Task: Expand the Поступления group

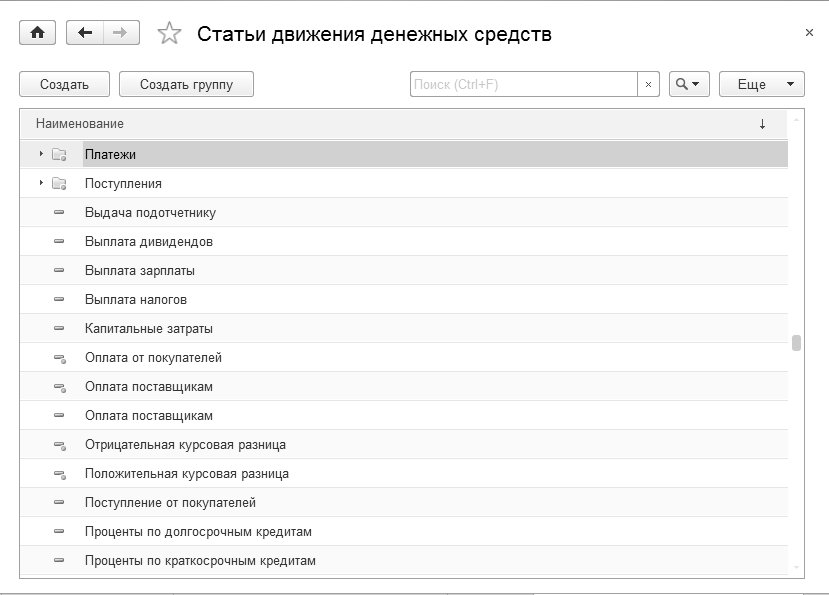Action: click(x=41, y=183)
